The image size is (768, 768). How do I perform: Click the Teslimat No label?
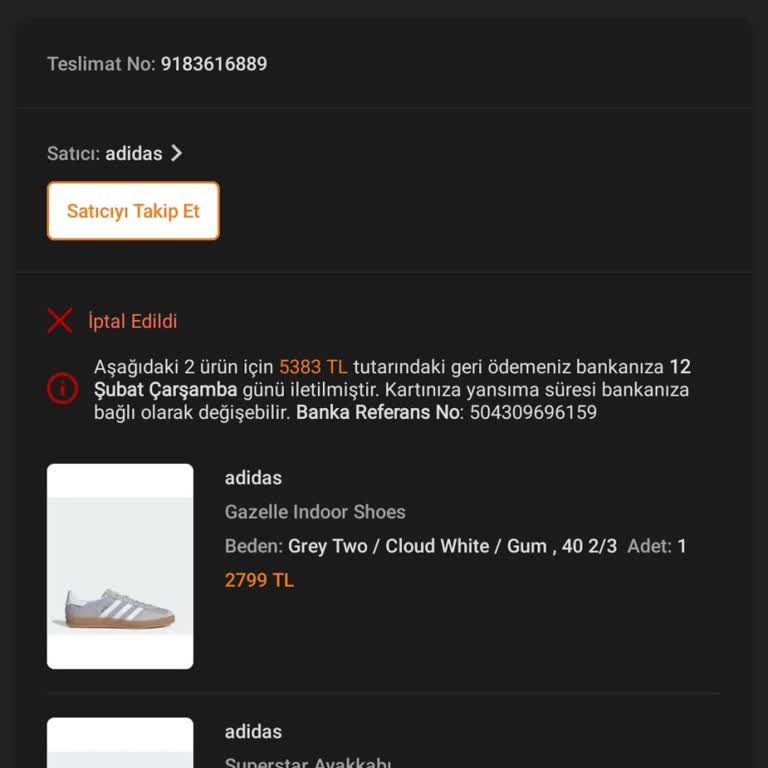101,64
